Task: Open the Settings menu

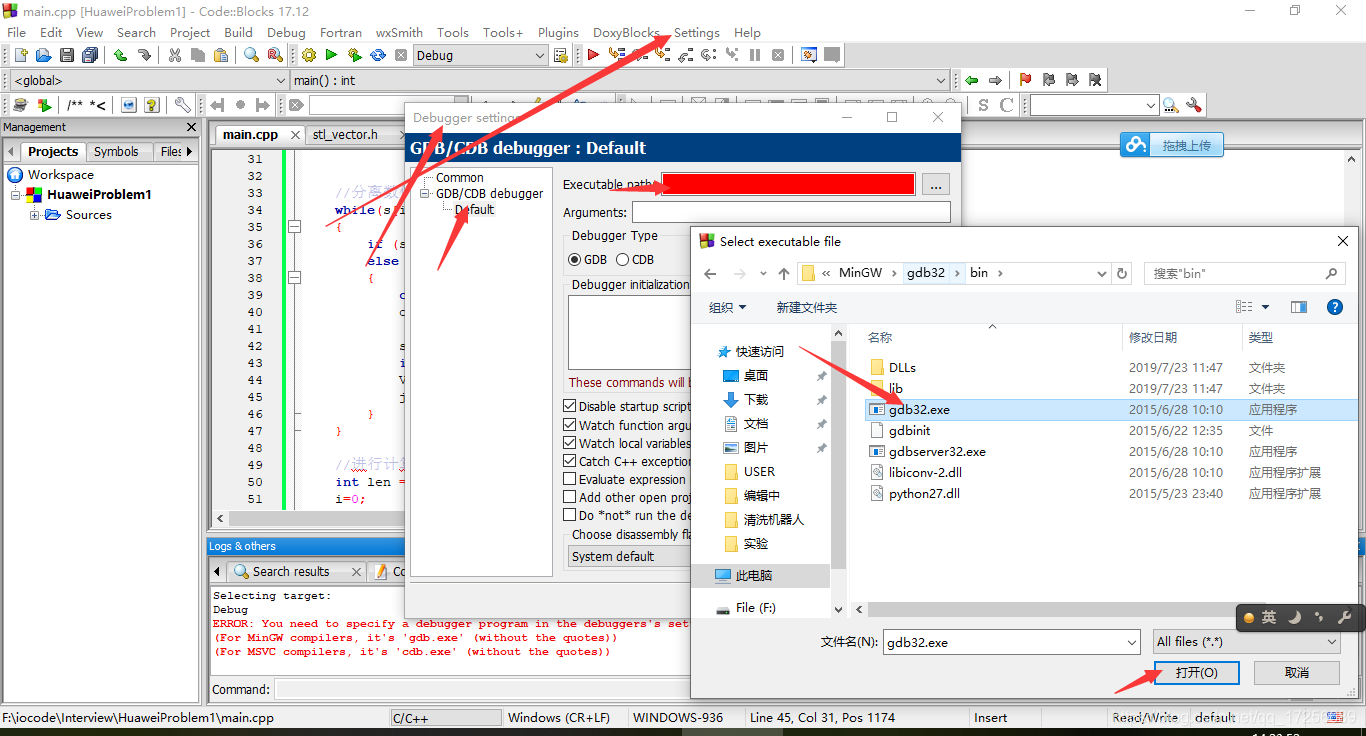Action: [x=696, y=32]
